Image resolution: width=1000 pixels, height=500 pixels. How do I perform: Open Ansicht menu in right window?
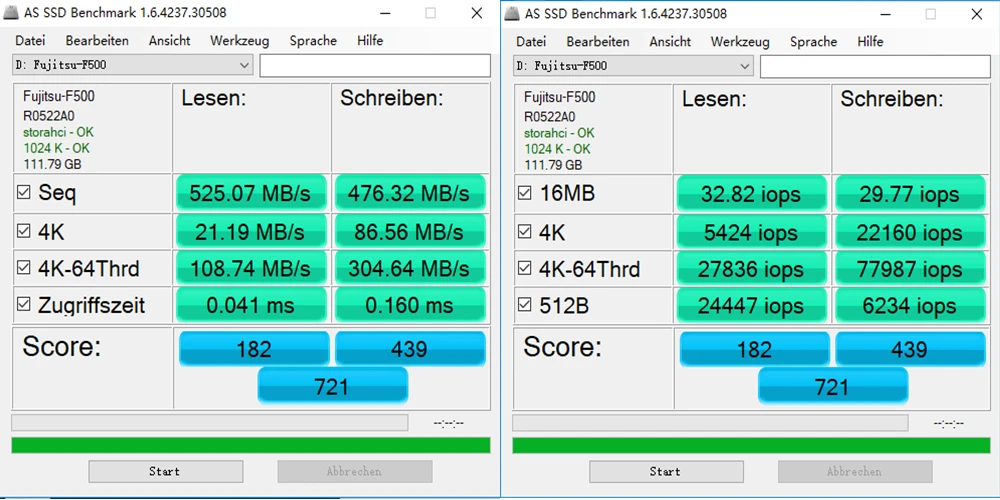(670, 41)
